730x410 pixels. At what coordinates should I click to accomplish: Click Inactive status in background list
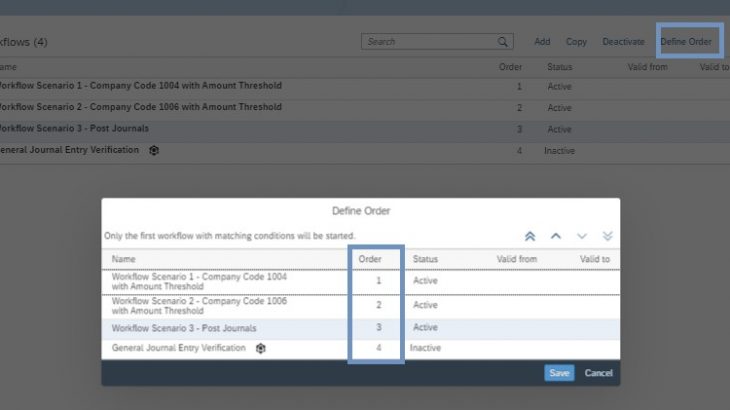559,151
